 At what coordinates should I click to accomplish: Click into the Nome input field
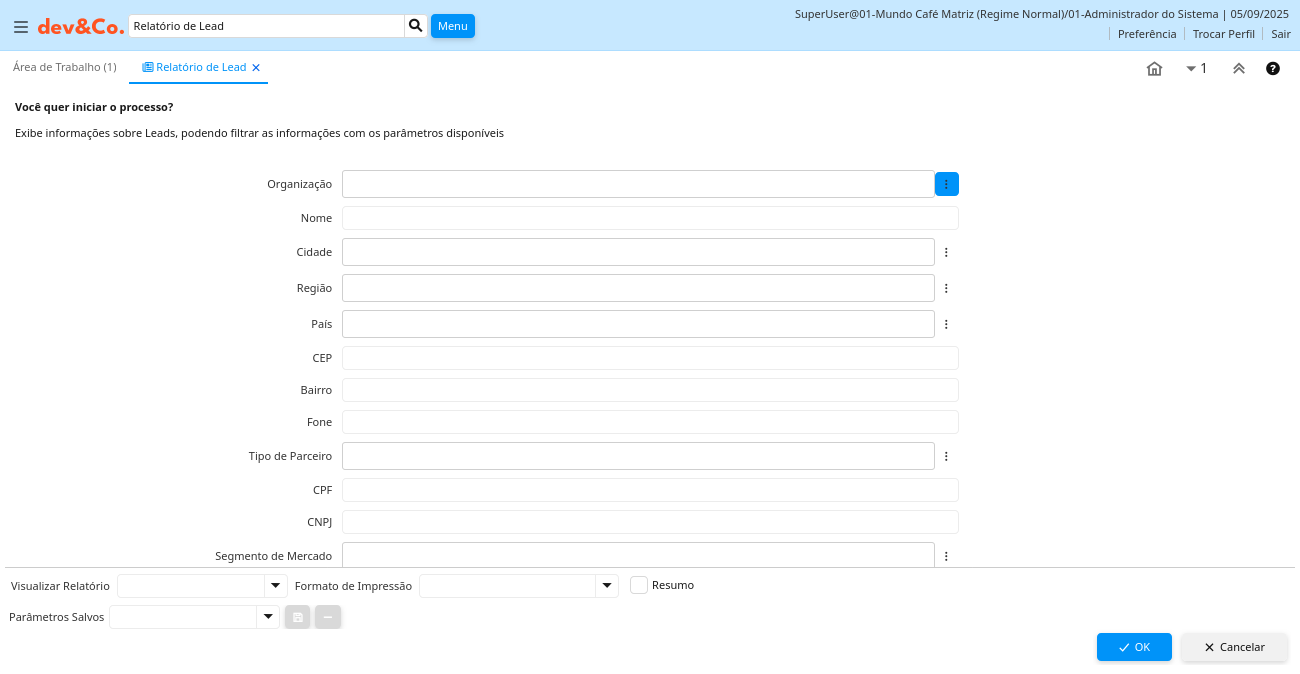tap(650, 218)
